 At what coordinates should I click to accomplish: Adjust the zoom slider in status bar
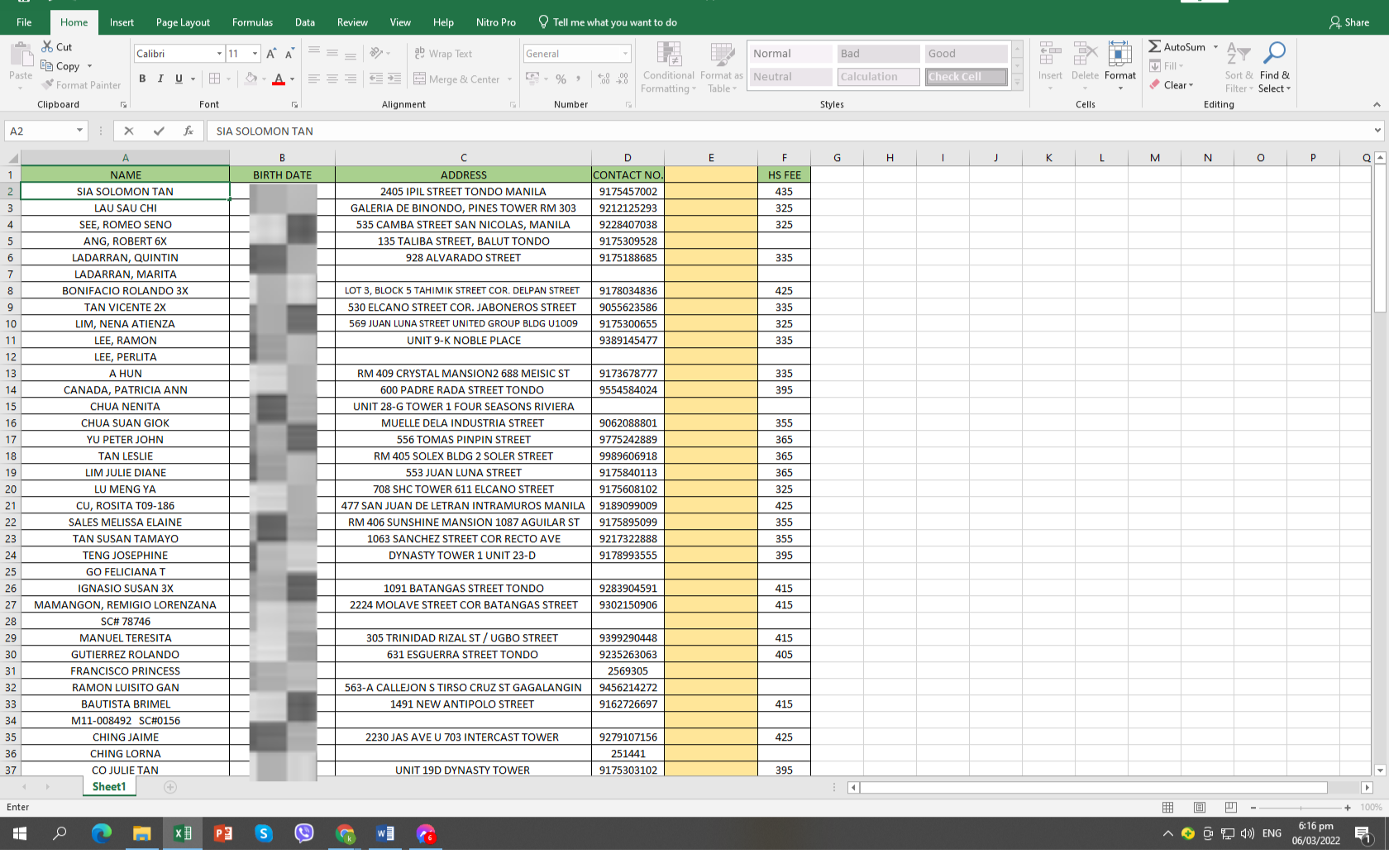pos(1301,808)
